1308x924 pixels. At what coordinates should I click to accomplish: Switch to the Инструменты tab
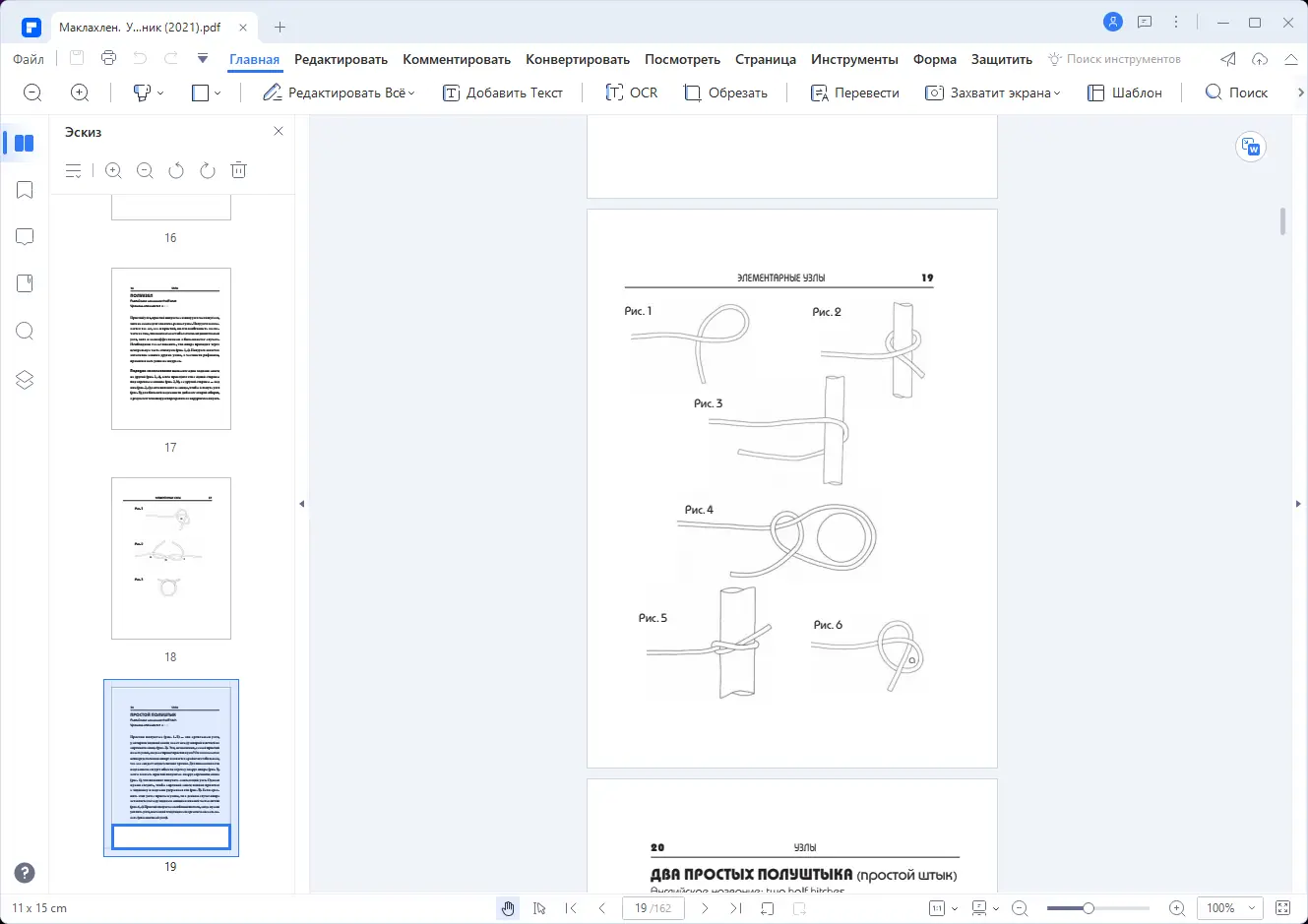[x=854, y=59]
